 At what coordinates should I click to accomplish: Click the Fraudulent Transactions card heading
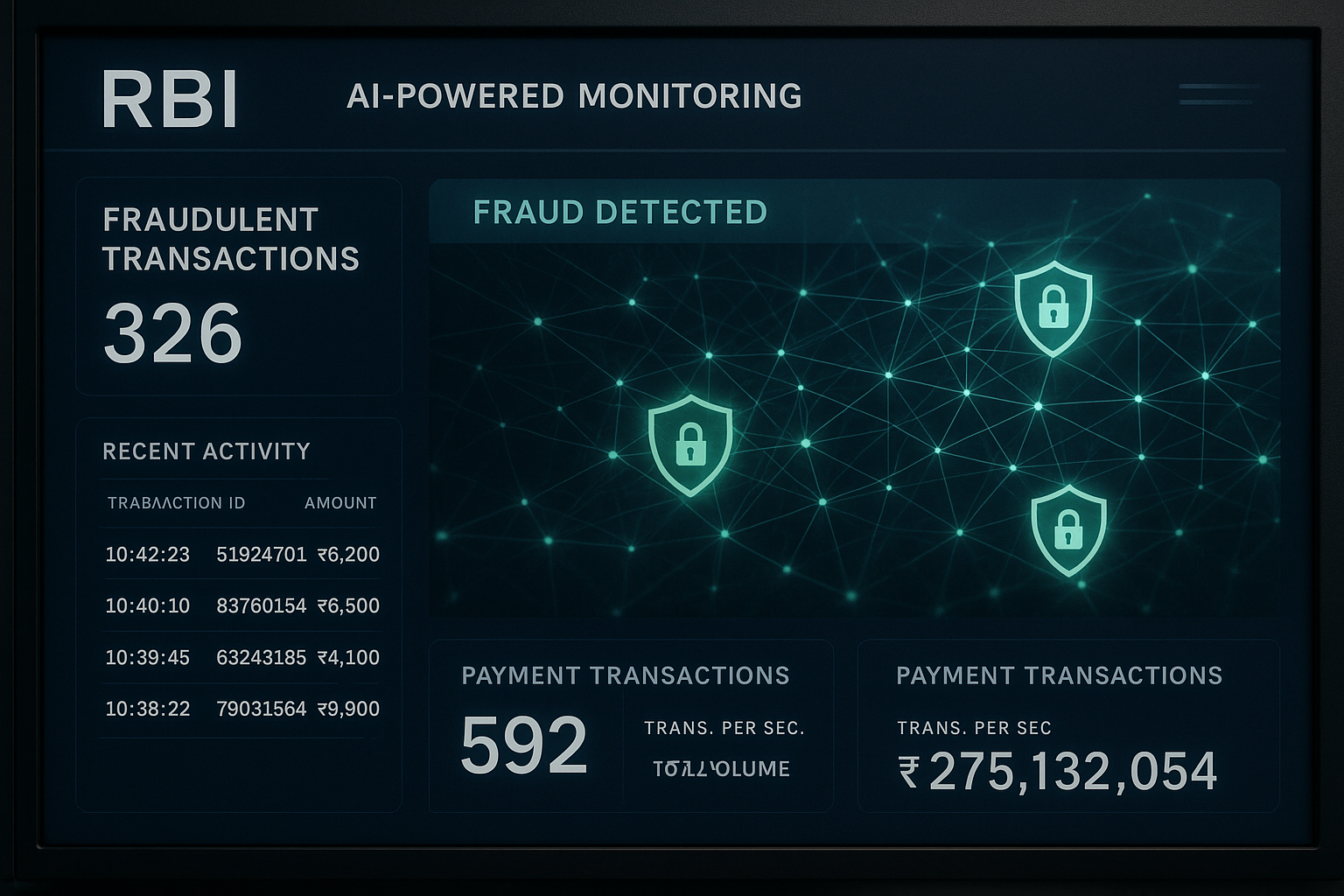231,239
